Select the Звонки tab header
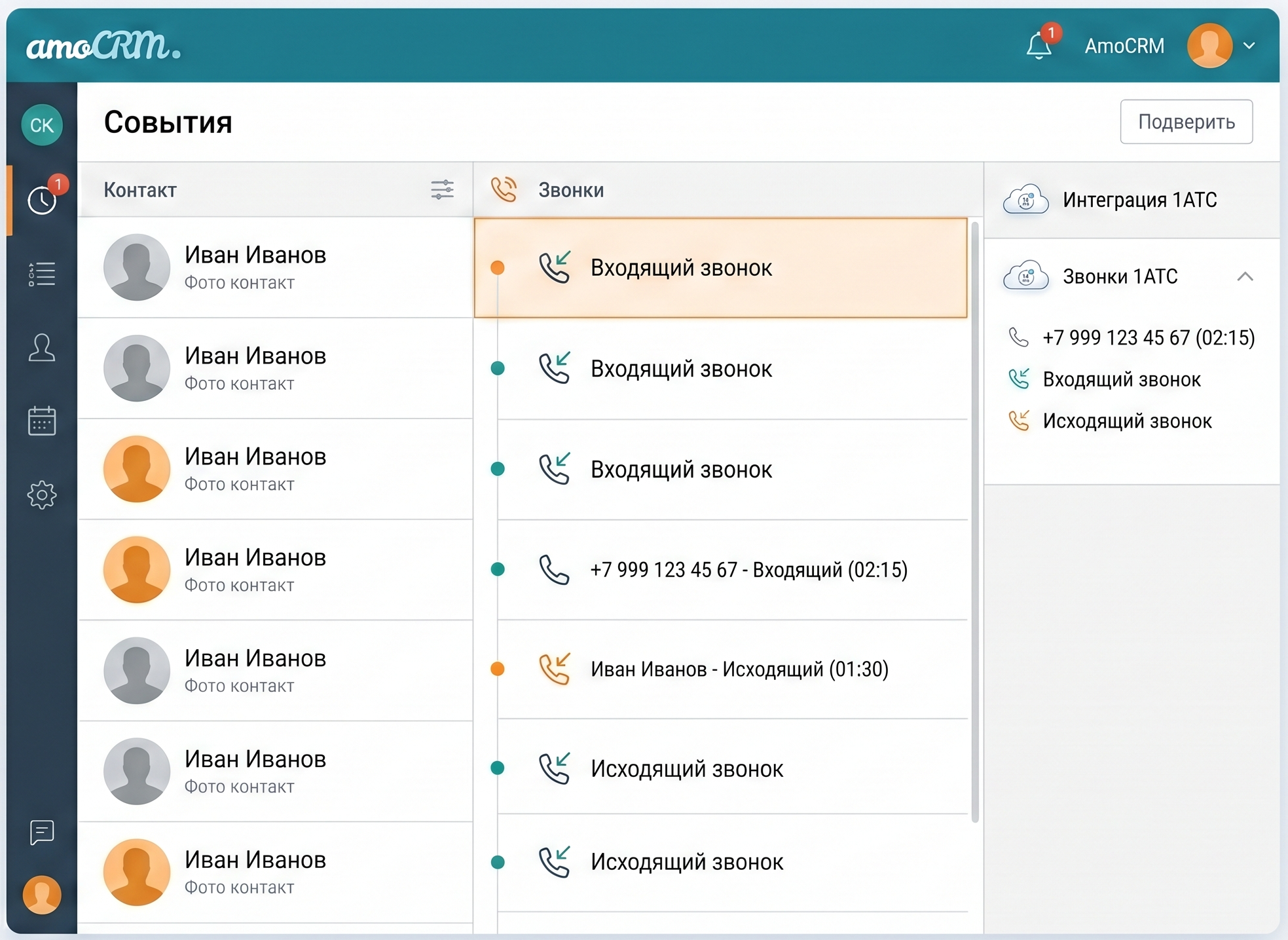The image size is (1288, 940). (570, 190)
